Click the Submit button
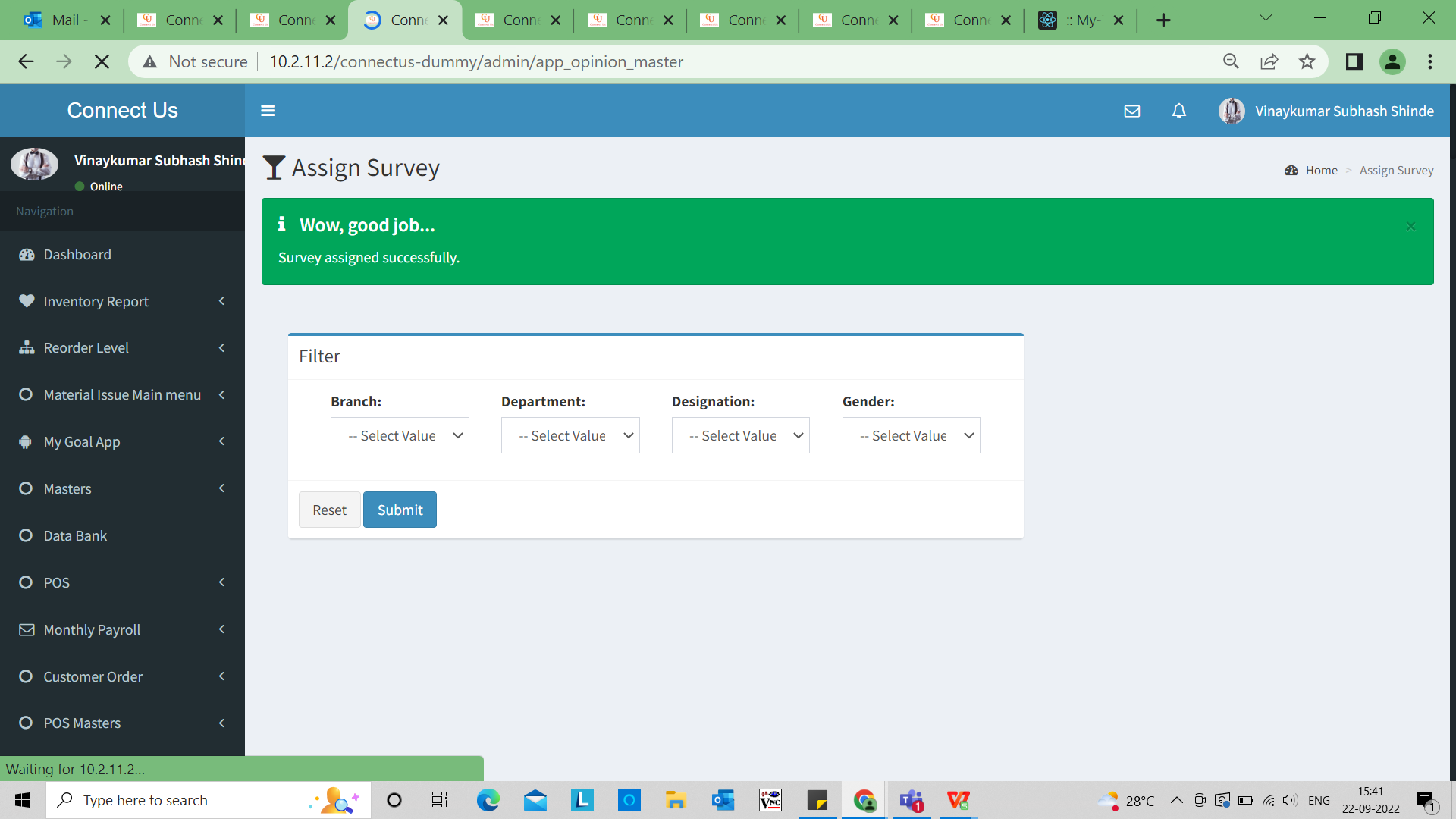Viewport: 1456px width, 819px height. click(x=400, y=510)
